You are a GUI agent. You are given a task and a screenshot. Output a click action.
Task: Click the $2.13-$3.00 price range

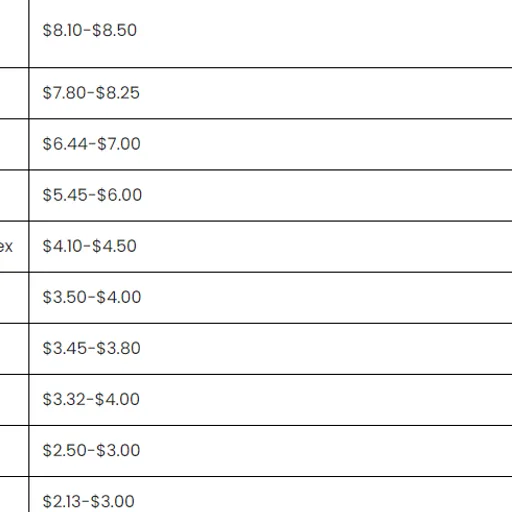tap(89, 502)
